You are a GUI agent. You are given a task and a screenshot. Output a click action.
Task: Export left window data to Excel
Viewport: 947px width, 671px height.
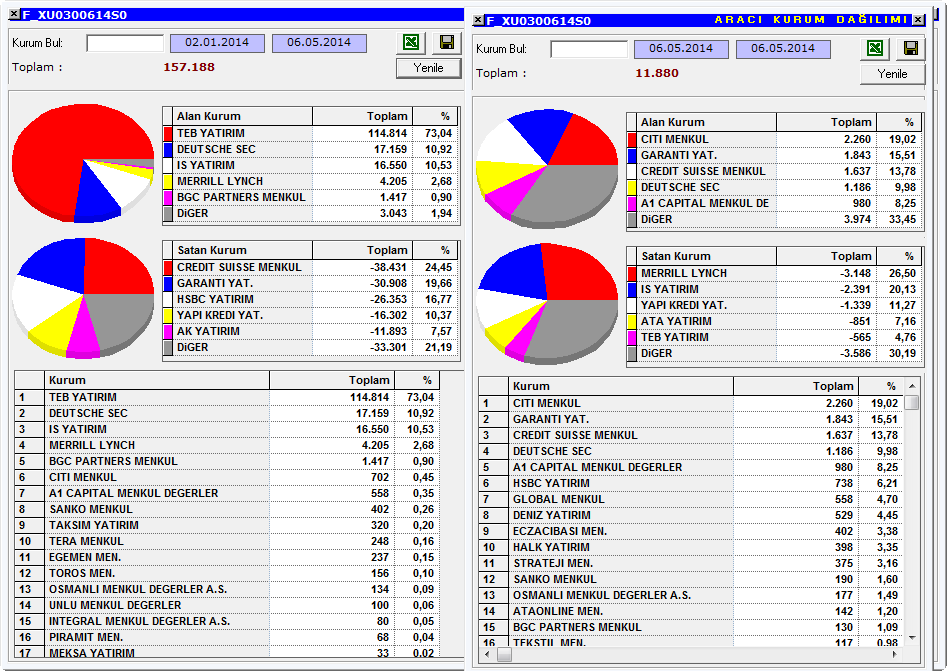[x=411, y=42]
